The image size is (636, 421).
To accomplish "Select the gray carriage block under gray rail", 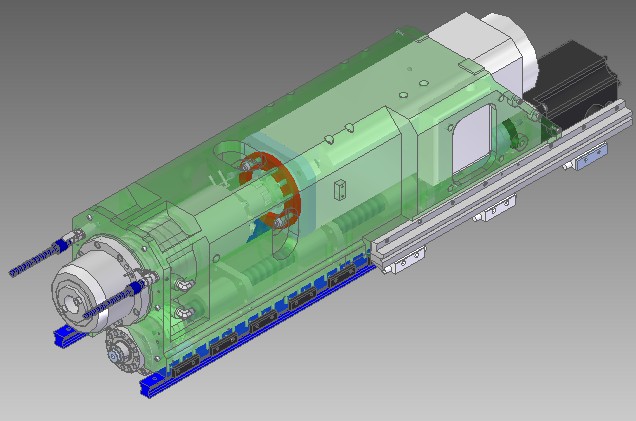I will tap(404, 262).
